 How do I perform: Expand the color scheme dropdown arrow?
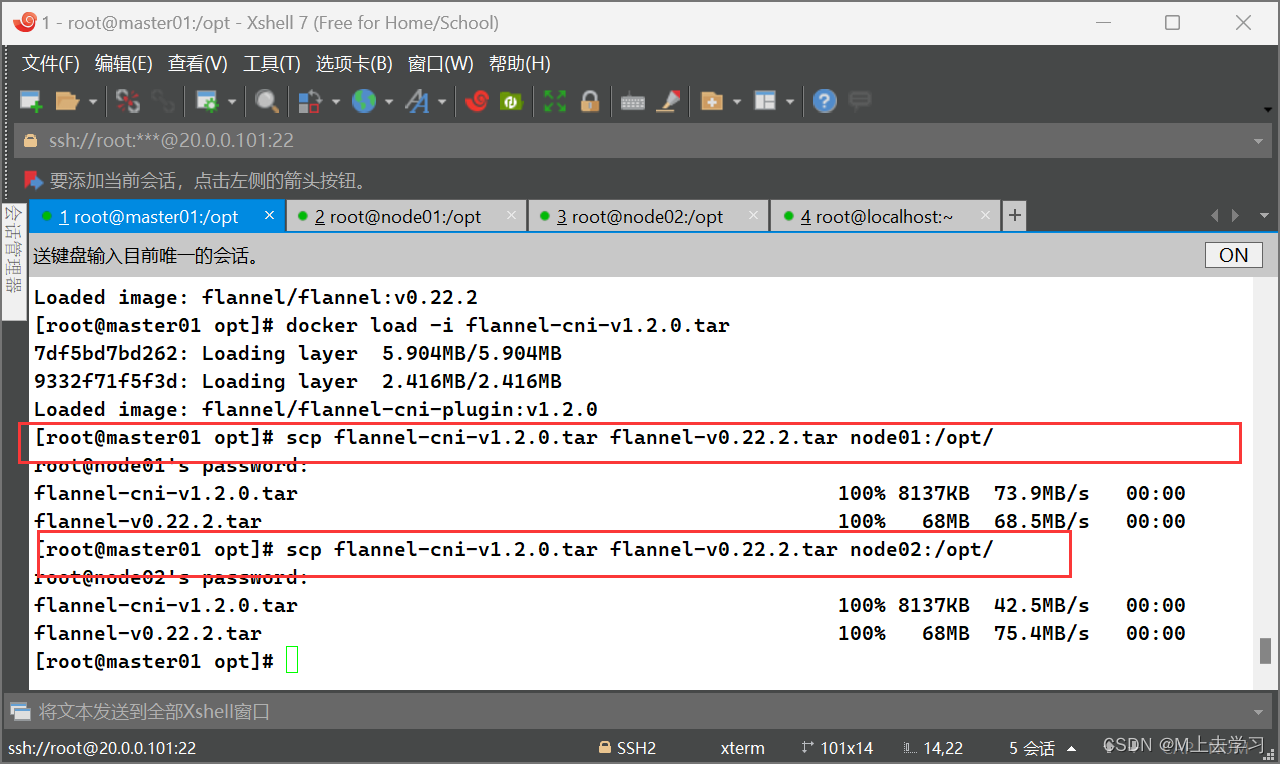[x=336, y=101]
